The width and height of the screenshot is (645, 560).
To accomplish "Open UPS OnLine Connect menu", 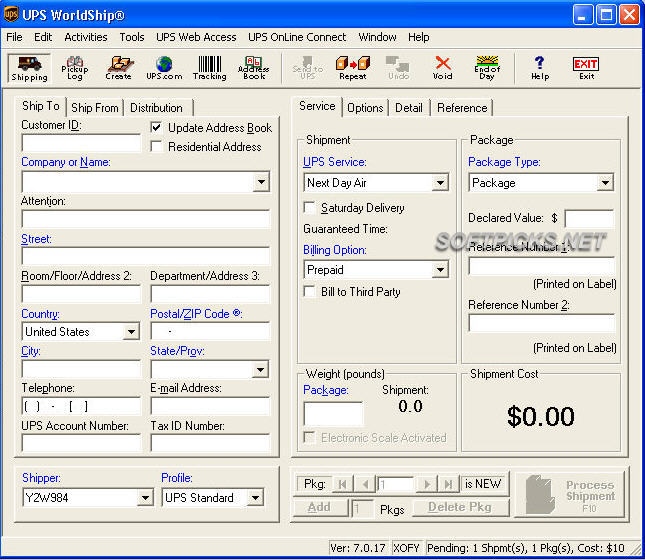I will [297, 37].
